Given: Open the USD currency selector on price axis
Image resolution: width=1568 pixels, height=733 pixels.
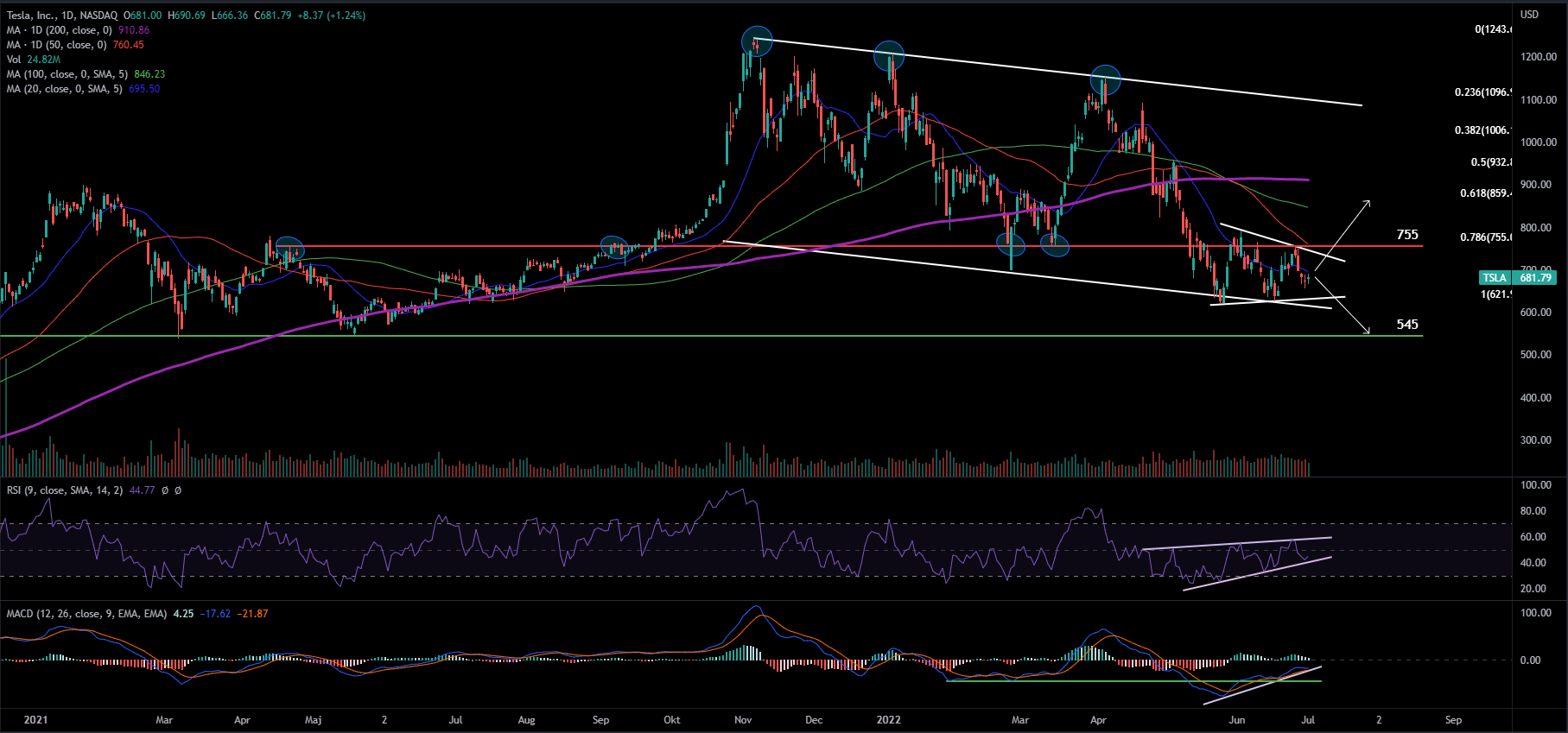Looking at the screenshot, I should pos(1529,15).
